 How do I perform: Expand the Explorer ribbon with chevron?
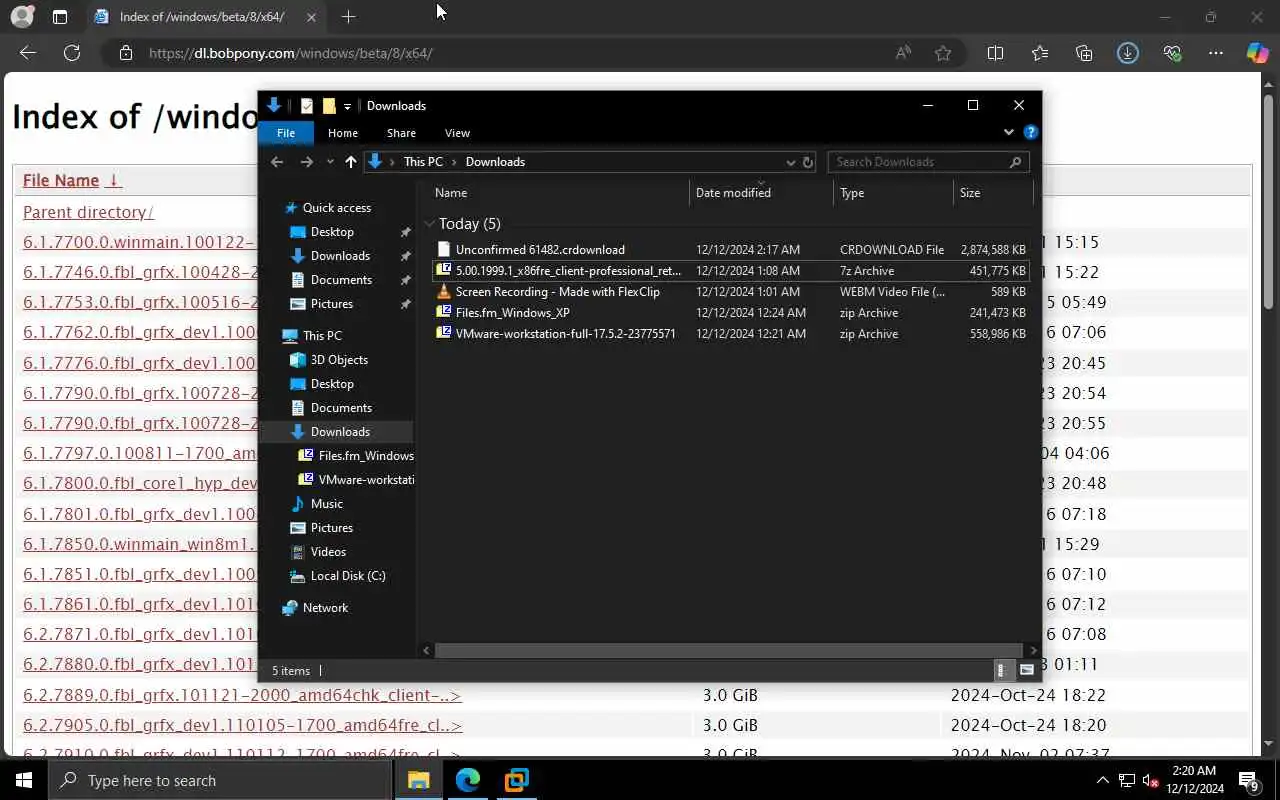click(1008, 132)
